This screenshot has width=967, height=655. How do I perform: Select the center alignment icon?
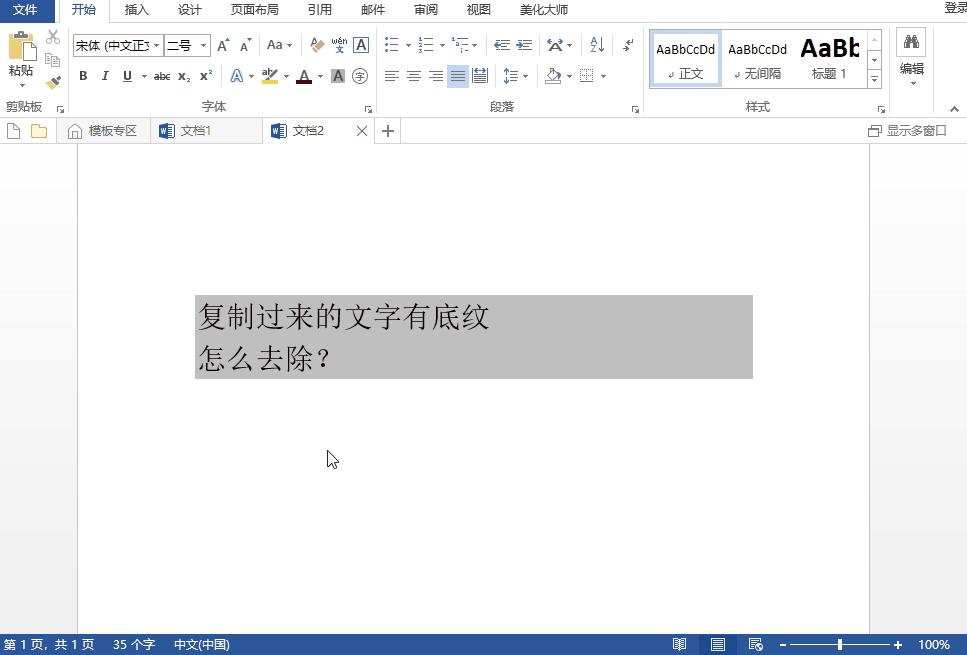point(413,76)
